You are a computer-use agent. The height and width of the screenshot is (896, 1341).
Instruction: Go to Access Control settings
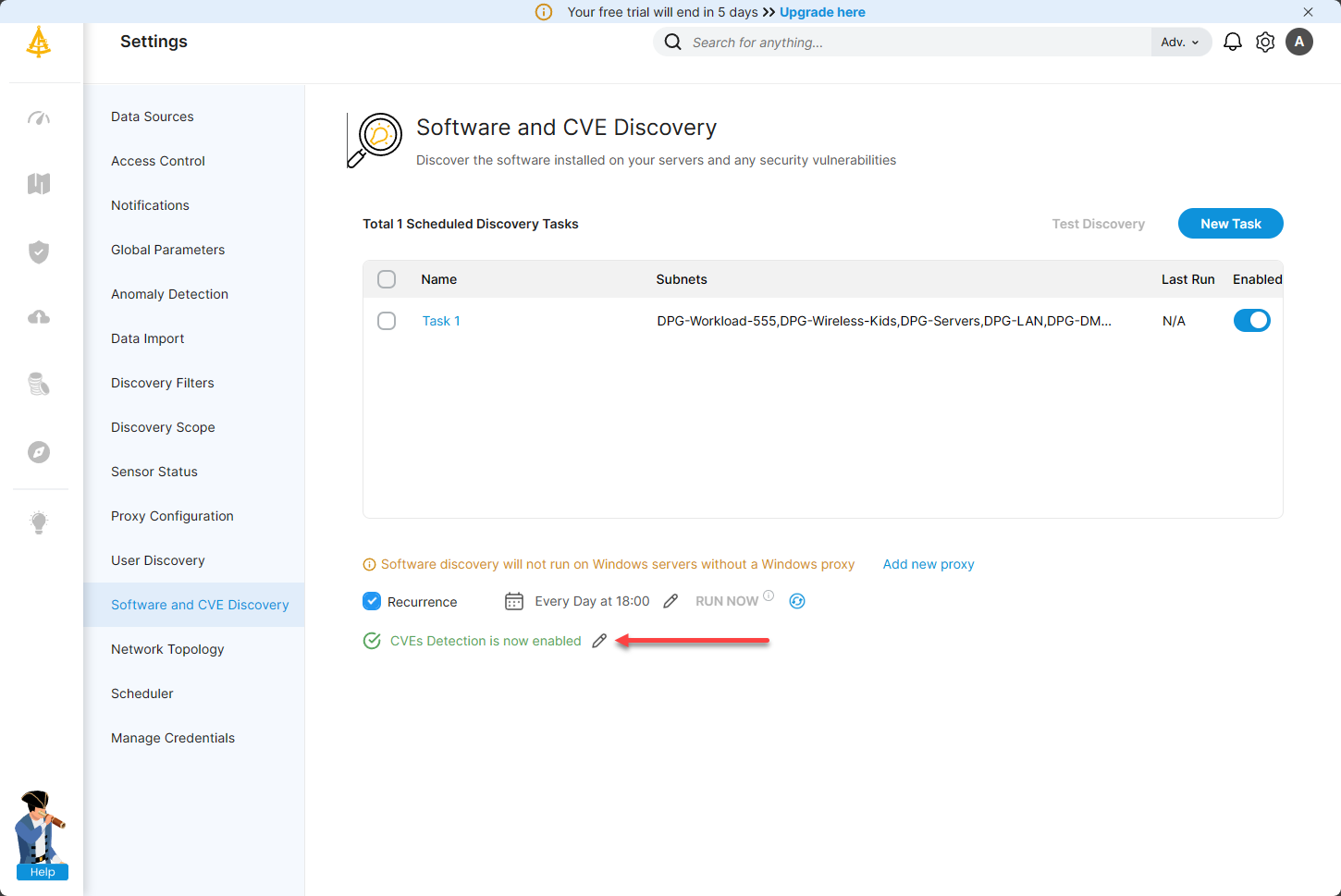pos(158,161)
